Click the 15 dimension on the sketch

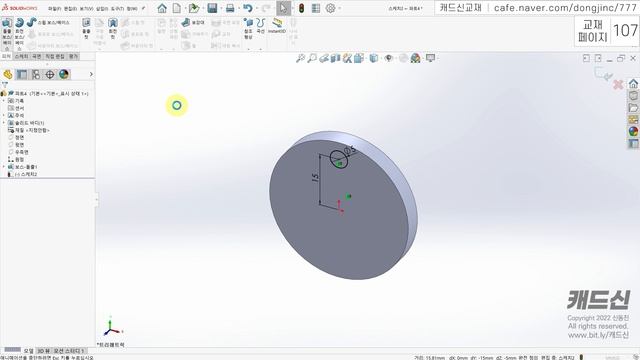pyautogui.click(x=315, y=177)
